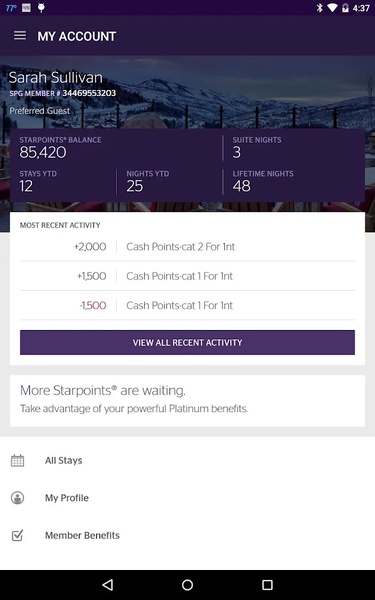
Task: Tap the Android home circle icon
Action: [188, 585]
